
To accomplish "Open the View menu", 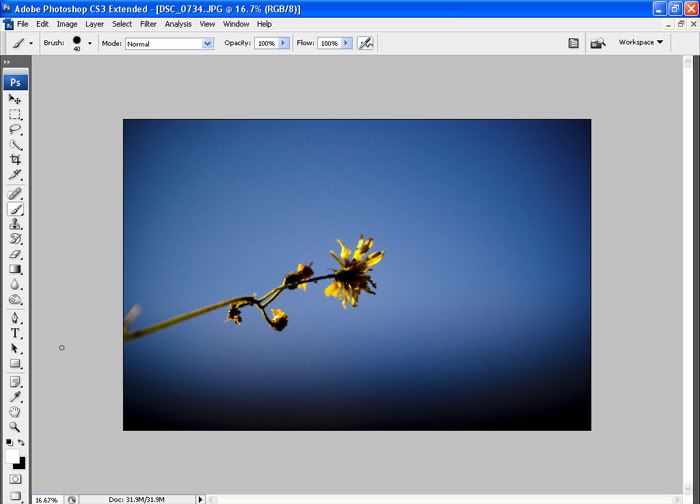I will (x=207, y=24).
